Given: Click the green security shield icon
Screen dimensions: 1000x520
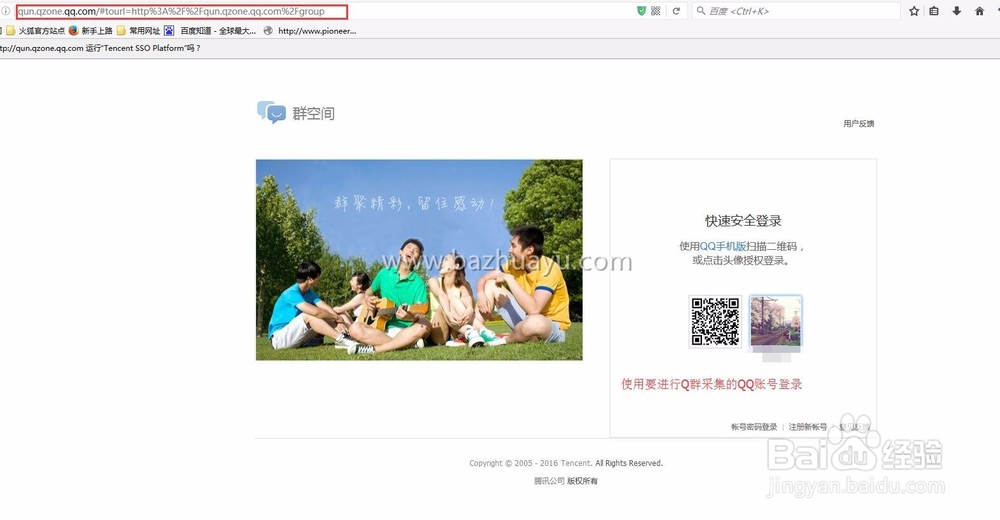Looking at the screenshot, I should click(x=641, y=11).
